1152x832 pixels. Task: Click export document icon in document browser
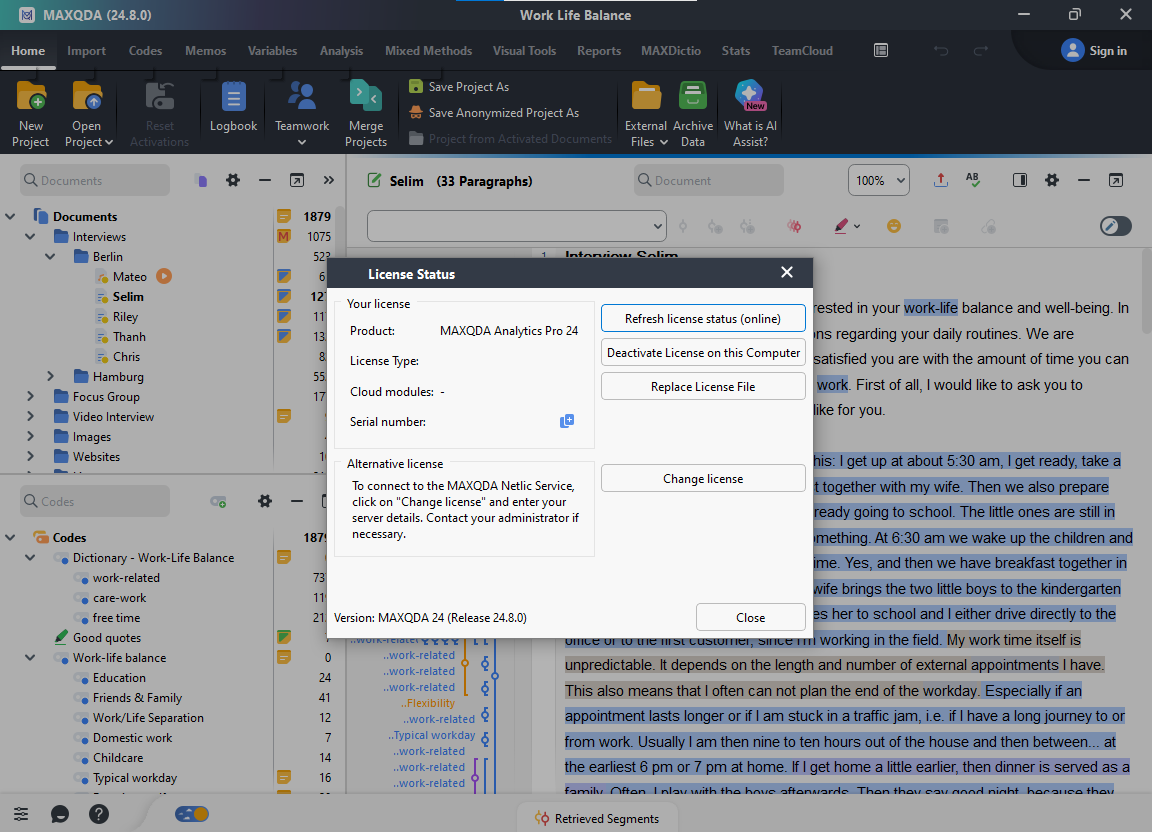tap(940, 180)
